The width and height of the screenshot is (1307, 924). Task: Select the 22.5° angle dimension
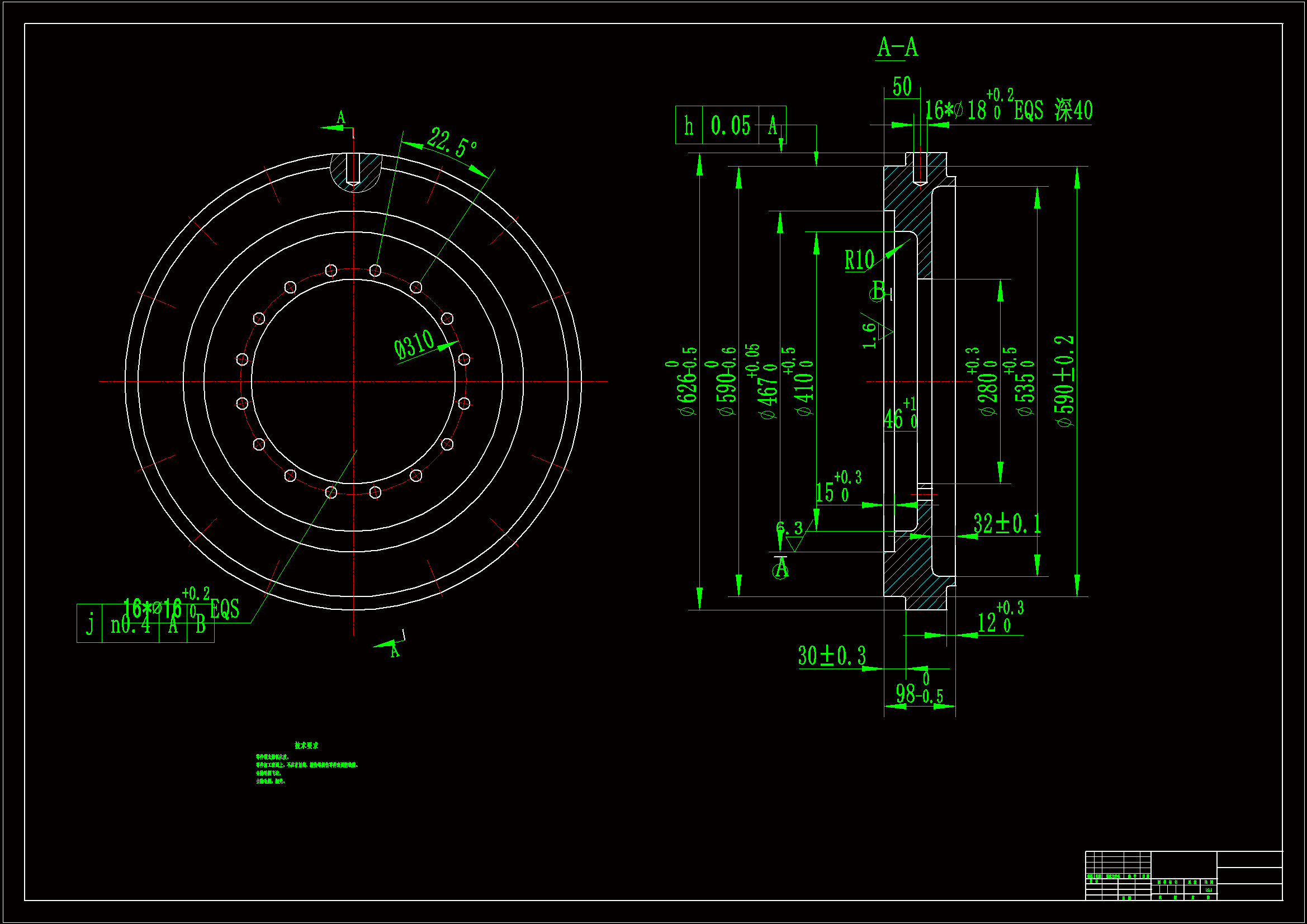(452, 143)
